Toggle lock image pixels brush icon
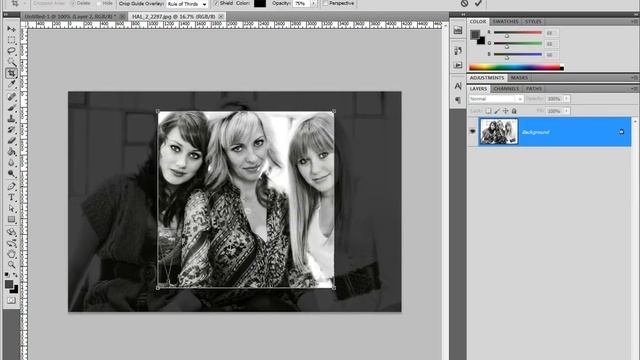 pos(497,111)
